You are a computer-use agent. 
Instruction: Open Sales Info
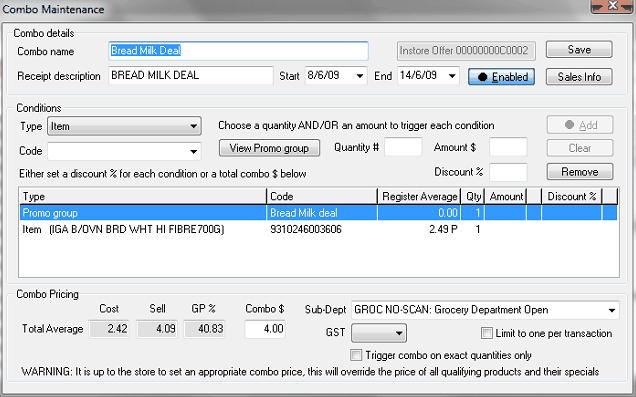coord(579,77)
